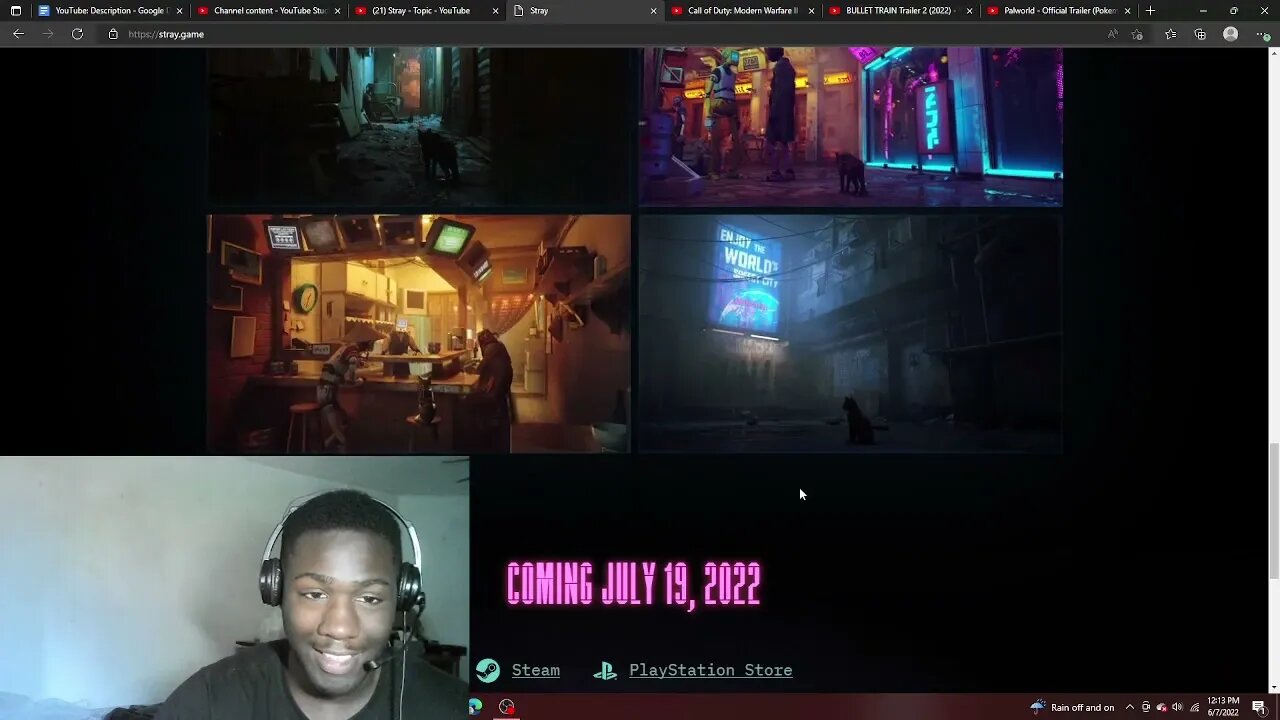Close the BULLET TRAIN Trailer tab
Viewport: 1280px width, 720px height.
[x=969, y=11]
